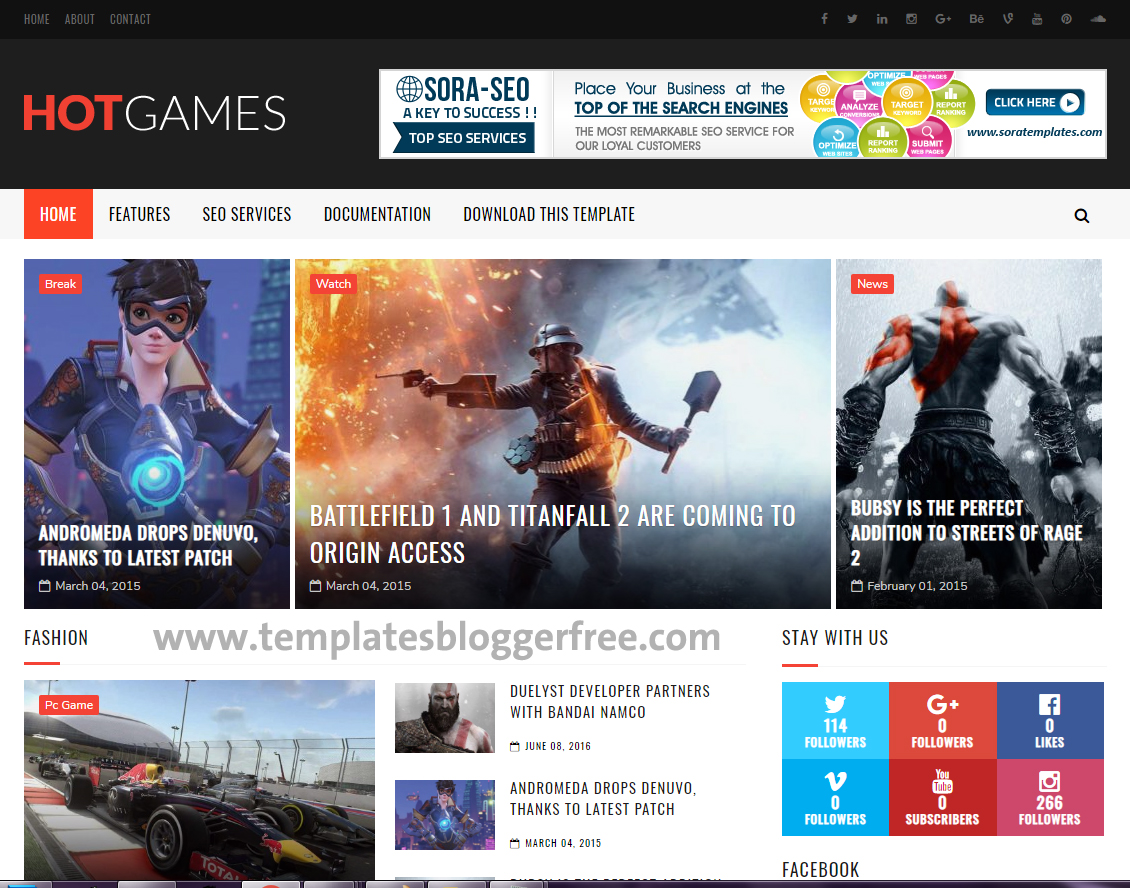The height and width of the screenshot is (888, 1130).
Task: Open the YouTube 0 subscribers tile
Action: click(943, 797)
